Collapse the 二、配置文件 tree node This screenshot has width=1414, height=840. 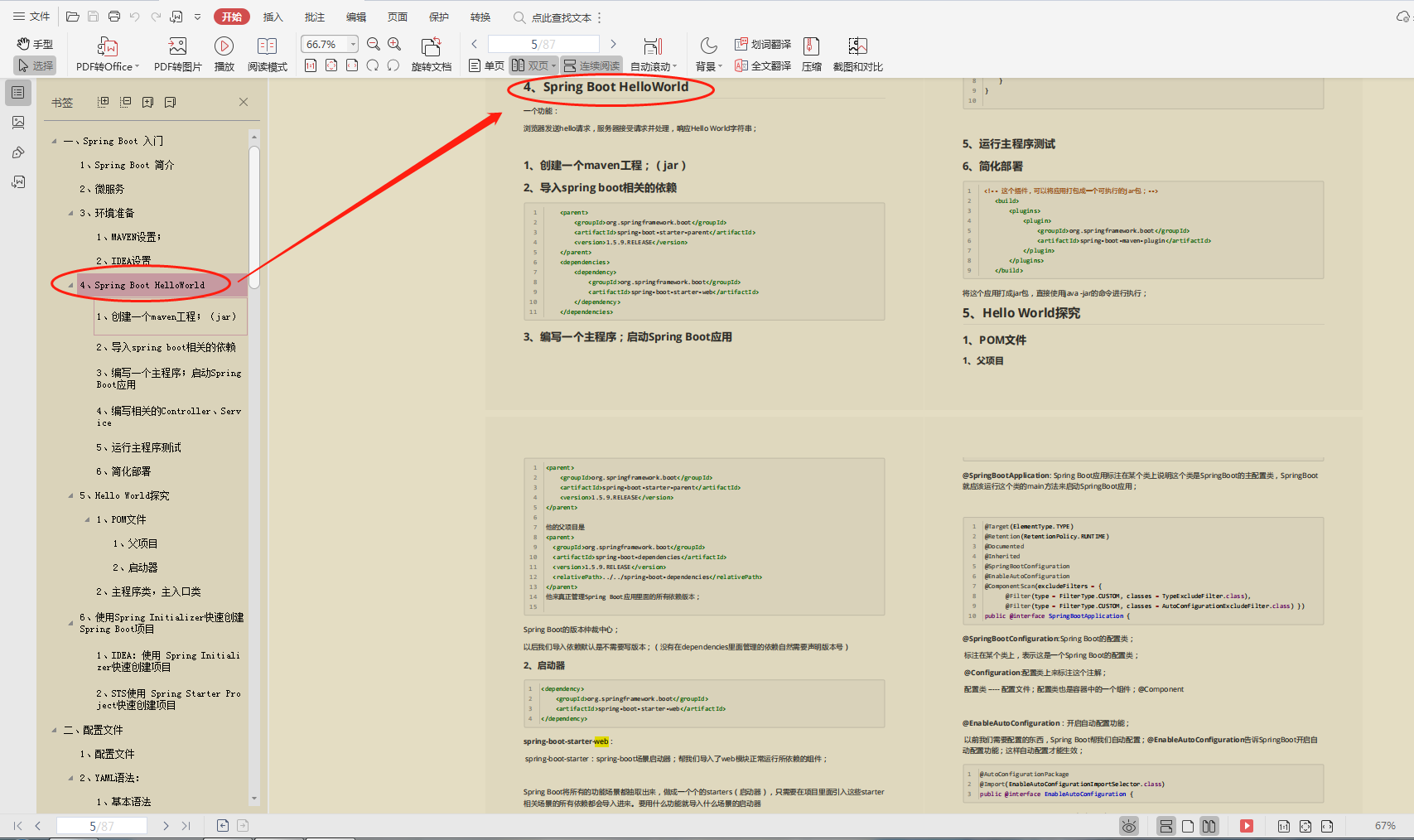point(55,730)
